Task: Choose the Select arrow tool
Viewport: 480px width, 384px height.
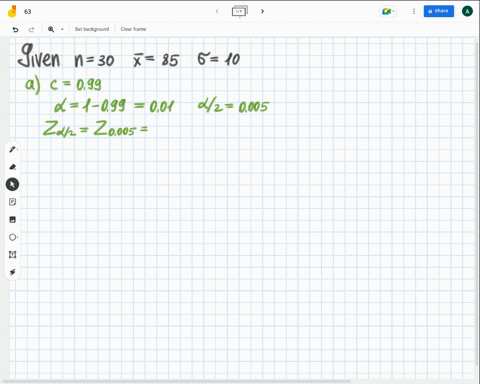Action: tap(12, 184)
